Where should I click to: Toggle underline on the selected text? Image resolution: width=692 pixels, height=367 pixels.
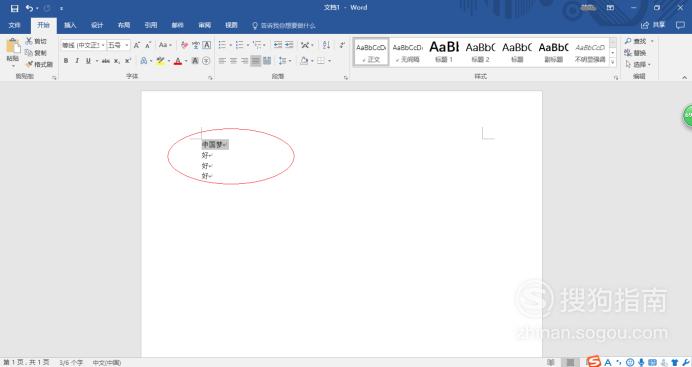pyautogui.click(x=88, y=61)
